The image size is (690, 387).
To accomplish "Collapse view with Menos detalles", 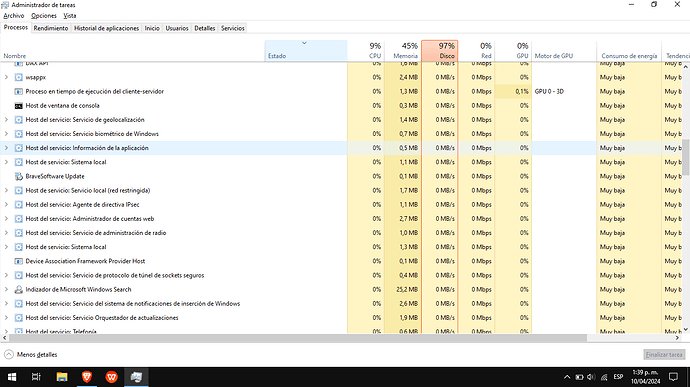I will [31, 354].
